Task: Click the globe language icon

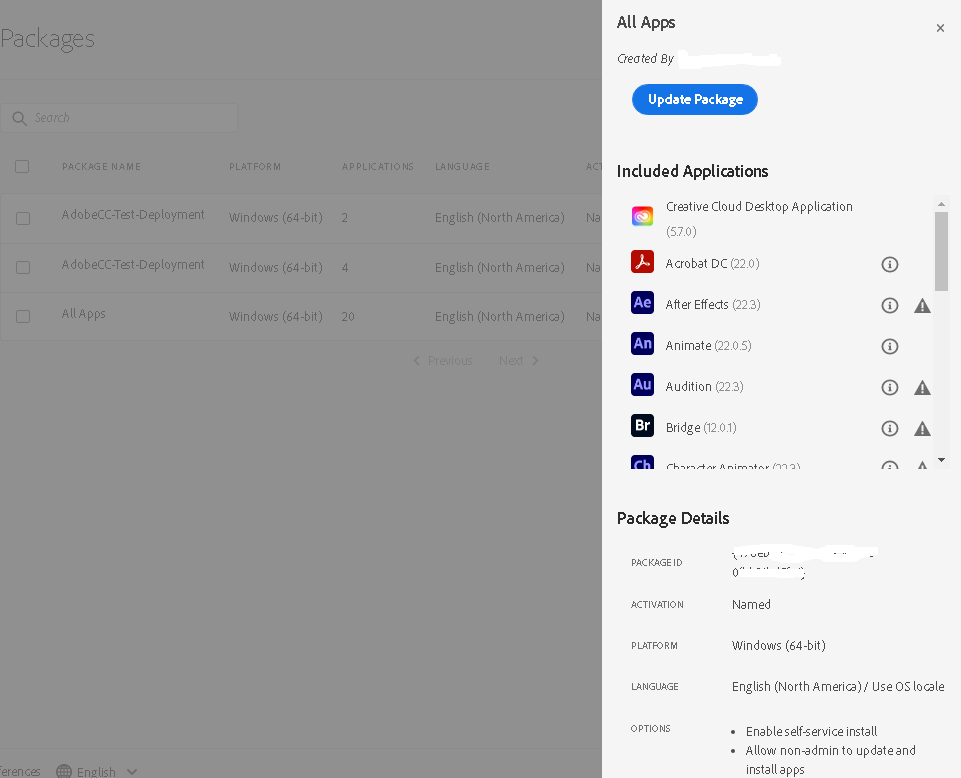Action: [x=64, y=771]
